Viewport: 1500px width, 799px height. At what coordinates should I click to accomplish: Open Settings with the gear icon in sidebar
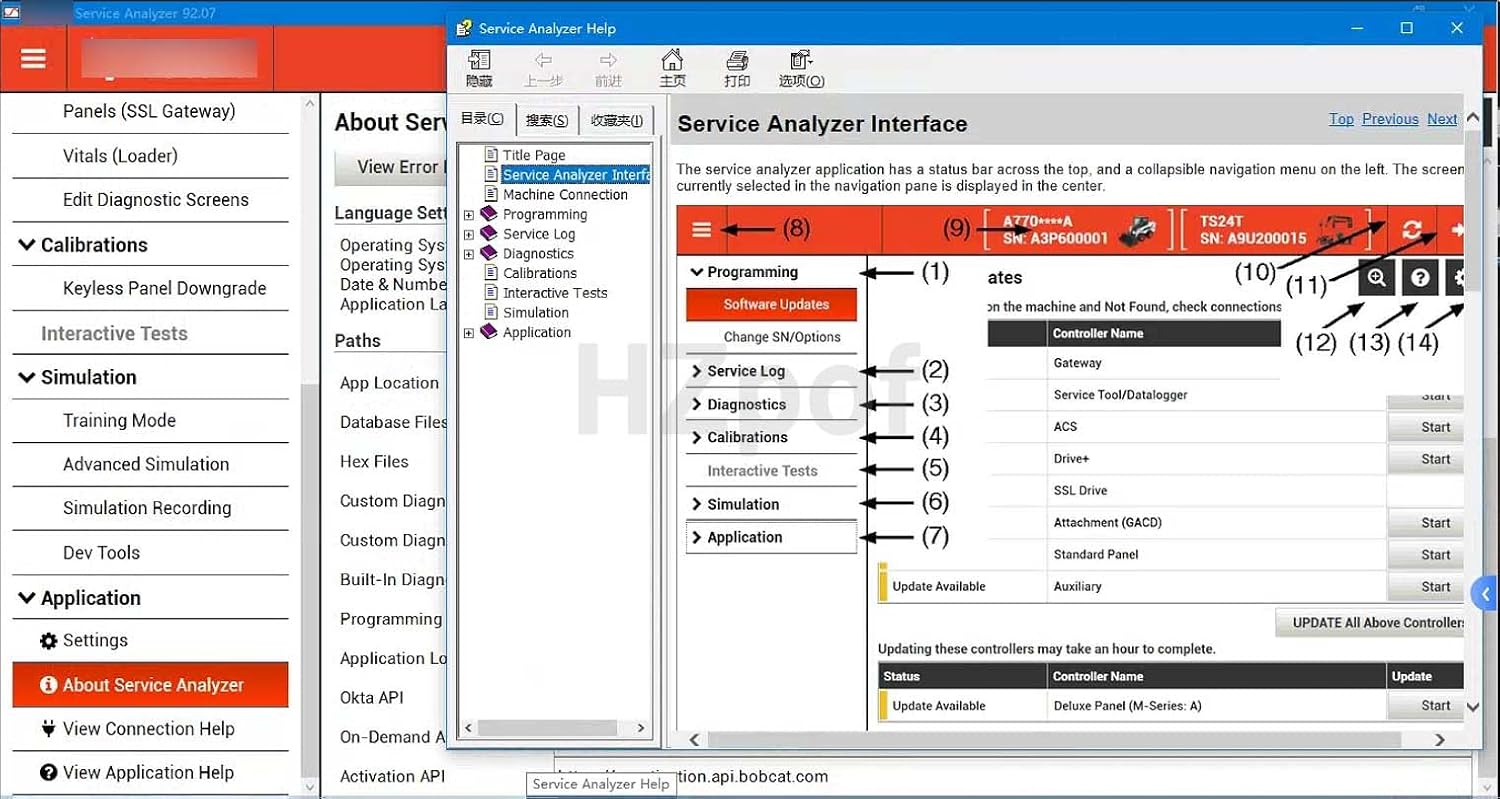48,641
